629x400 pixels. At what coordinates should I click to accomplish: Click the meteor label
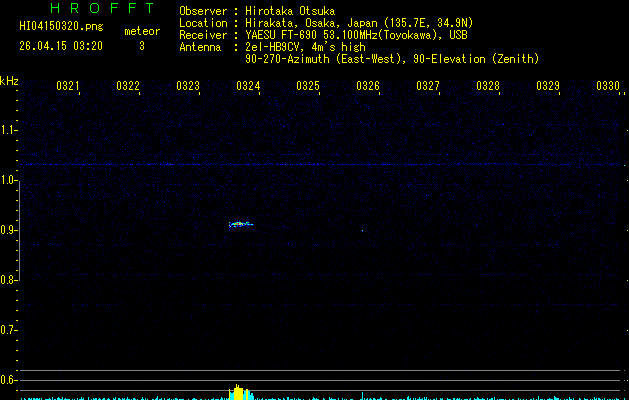tap(142, 31)
